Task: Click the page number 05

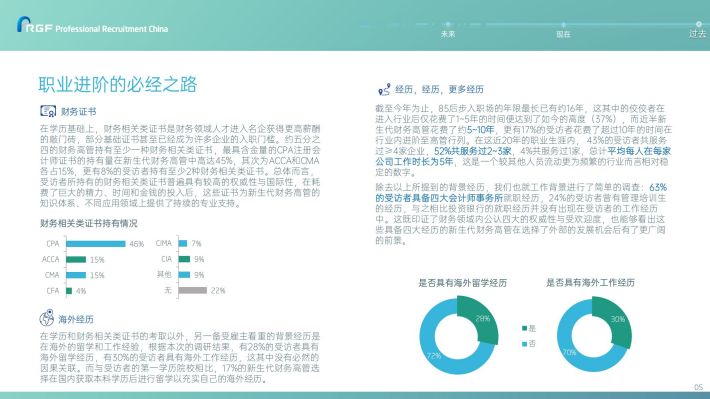Action: pos(699,387)
